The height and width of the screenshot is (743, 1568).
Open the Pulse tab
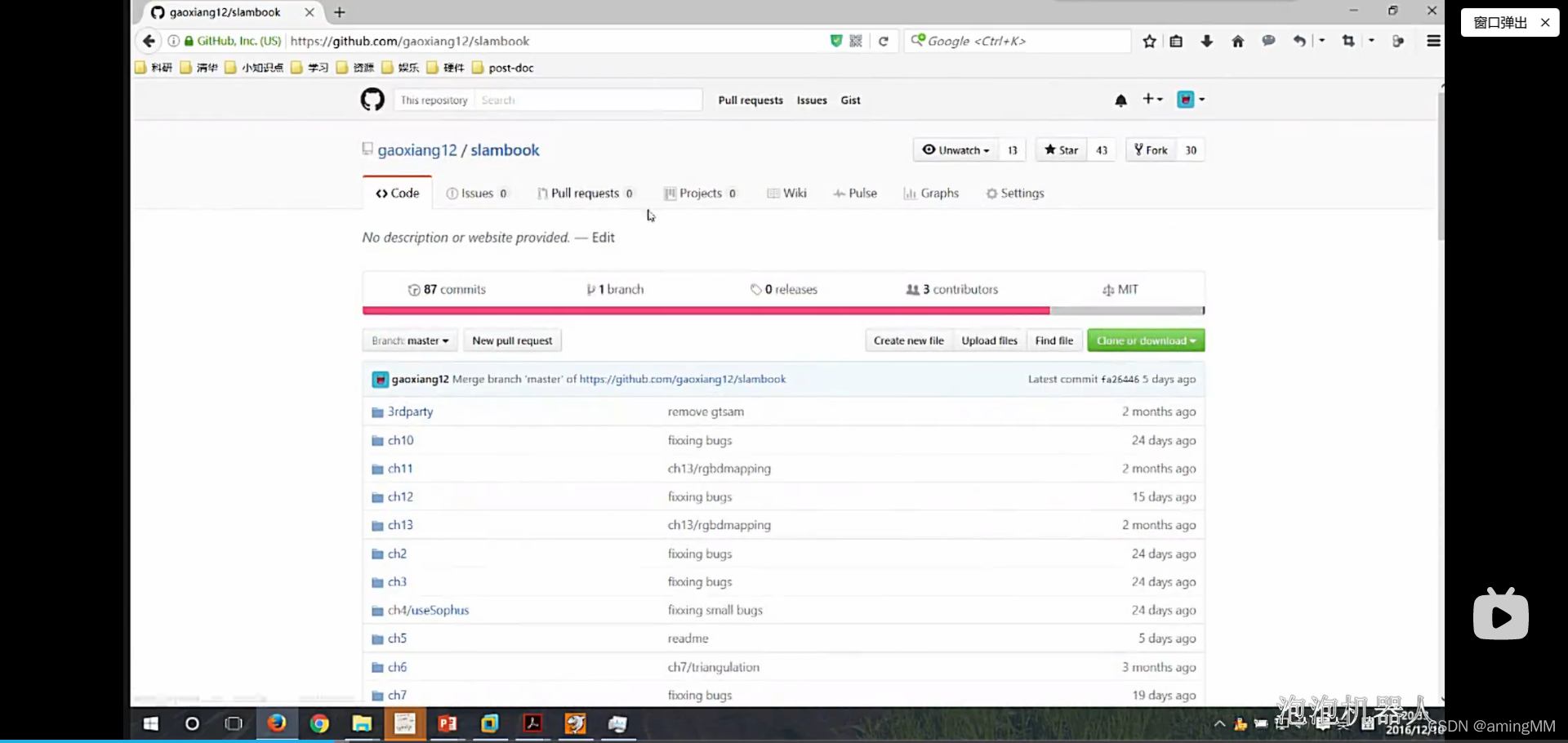855,194
